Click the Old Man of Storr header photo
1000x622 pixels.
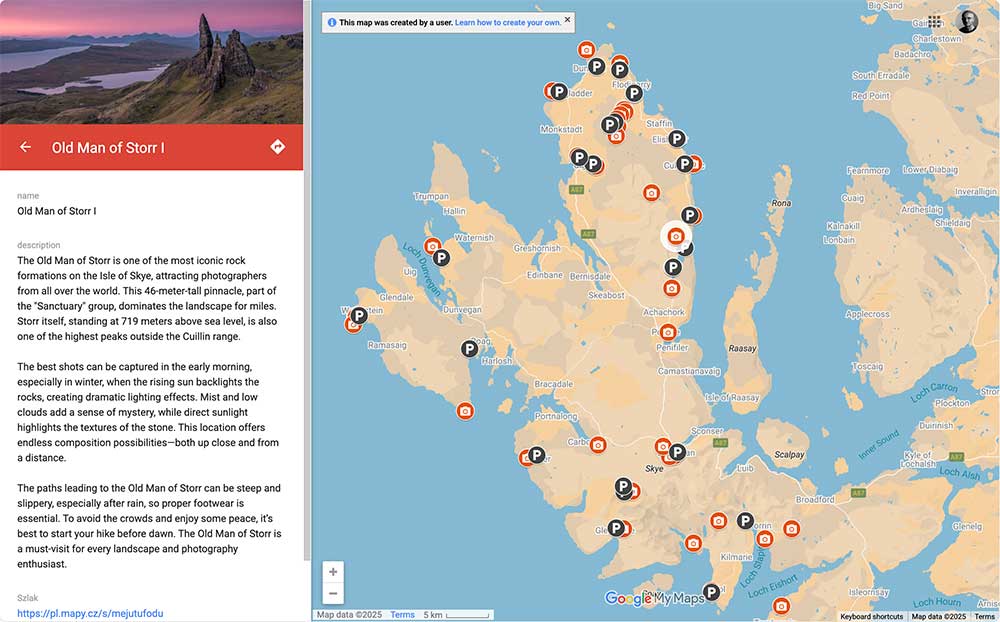pos(151,62)
